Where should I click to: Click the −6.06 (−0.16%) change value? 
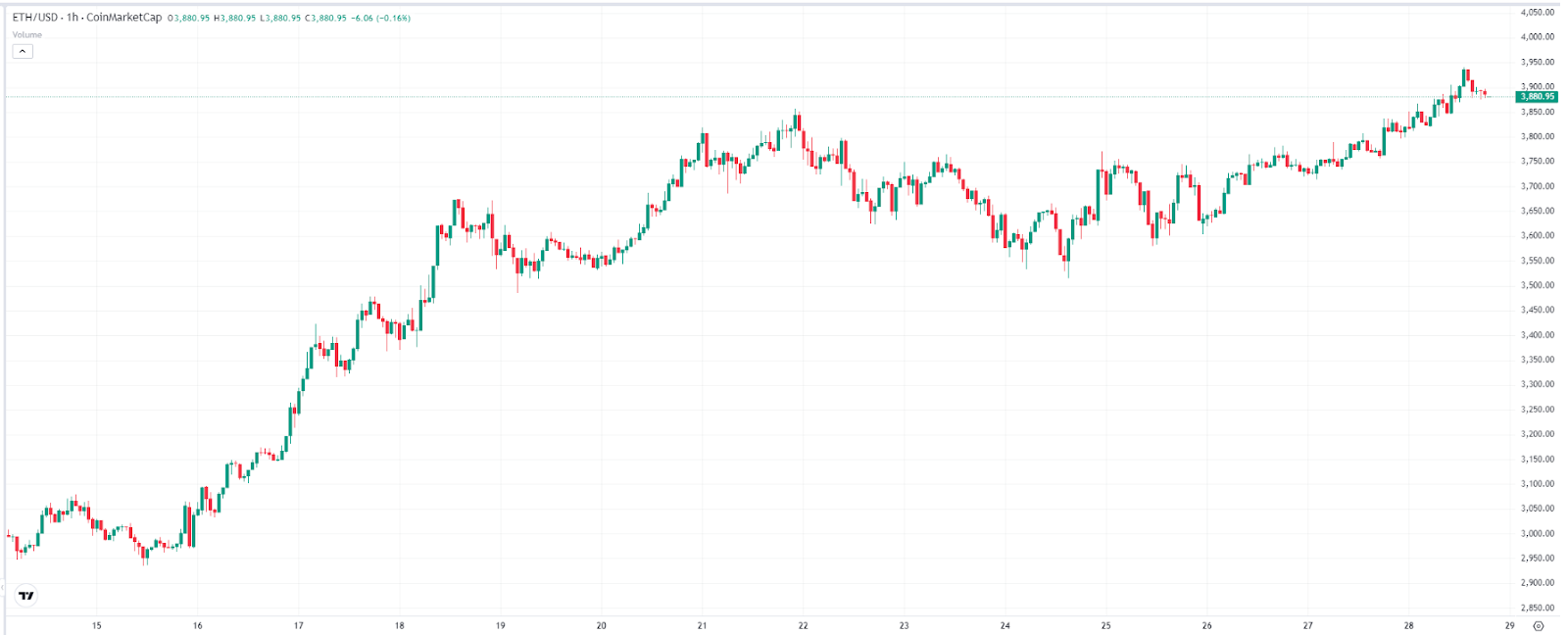click(381, 19)
